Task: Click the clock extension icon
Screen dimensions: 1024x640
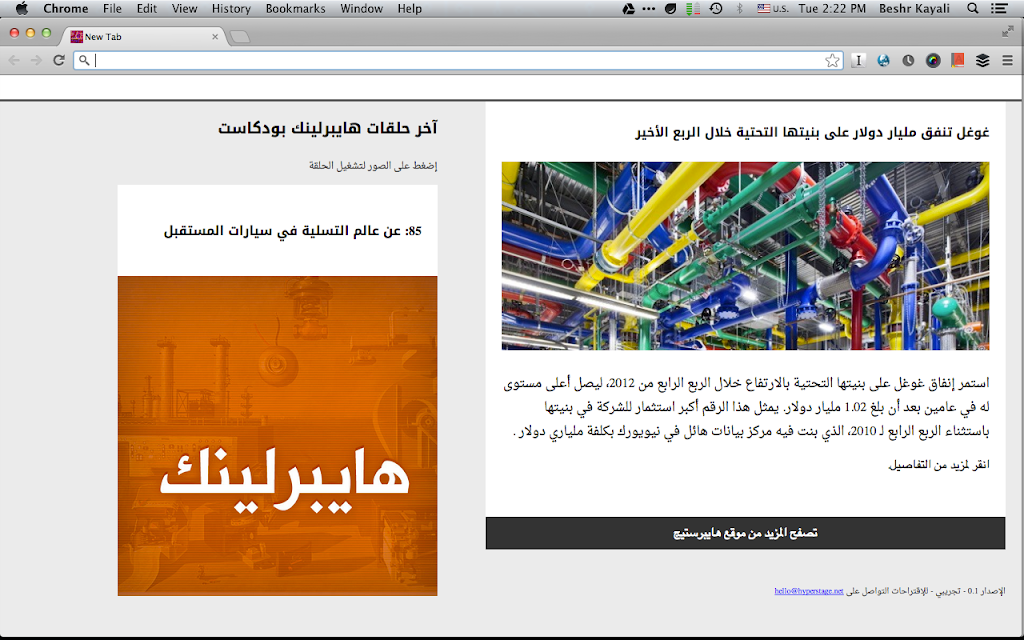Action: pyautogui.click(x=908, y=60)
